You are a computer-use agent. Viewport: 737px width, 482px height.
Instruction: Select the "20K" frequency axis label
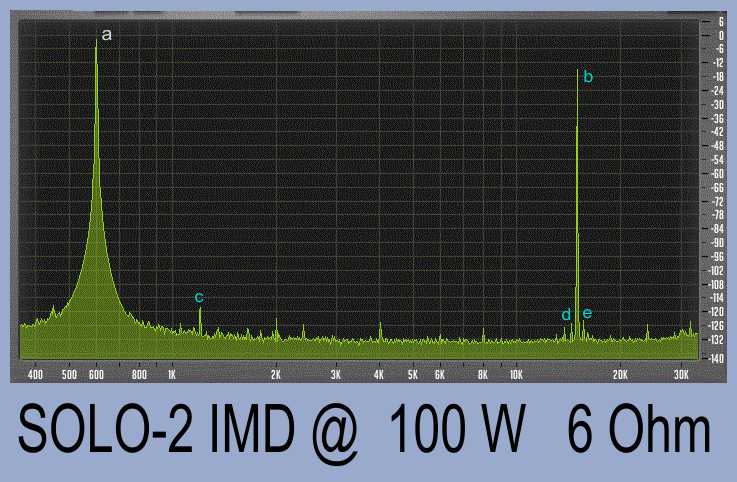620,375
